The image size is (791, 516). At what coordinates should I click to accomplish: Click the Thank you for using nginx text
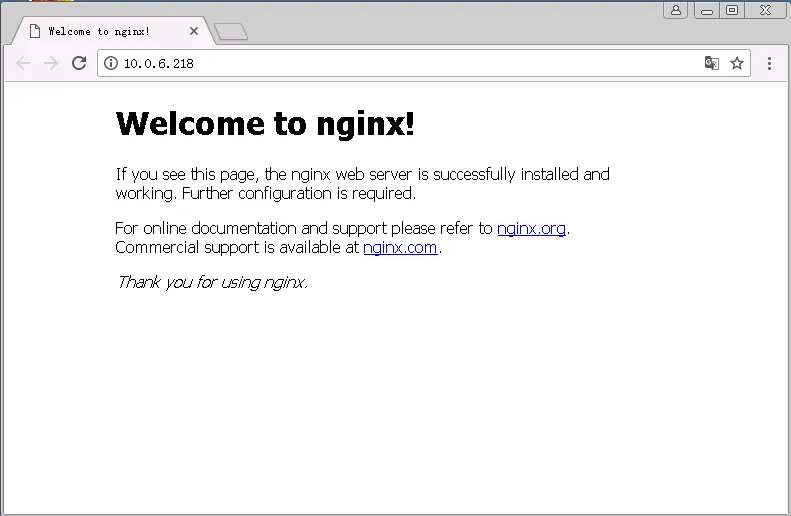[212, 282]
